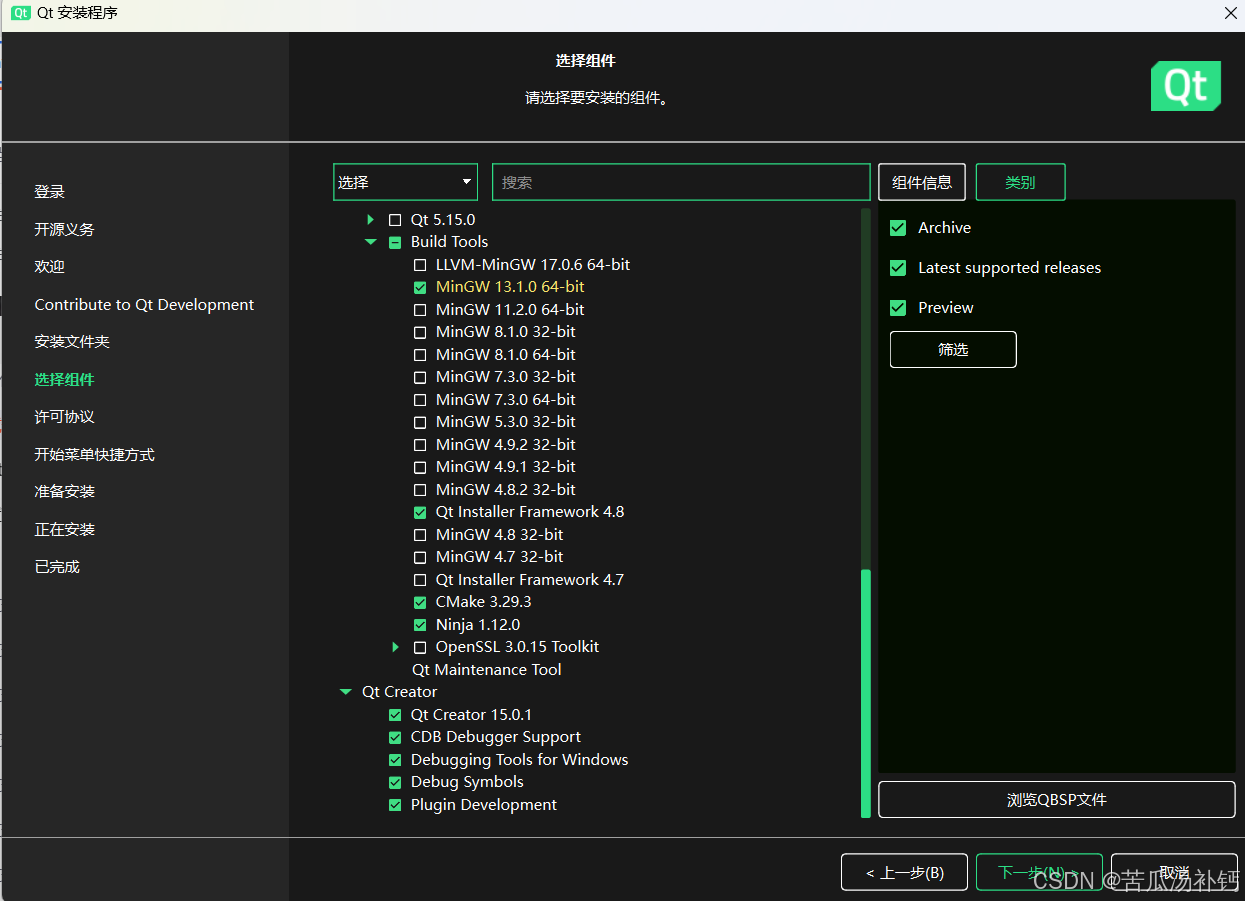The width and height of the screenshot is (1245, 901).
Task: Click the Qt logo in the header
Action: (x=1186, y=86)
